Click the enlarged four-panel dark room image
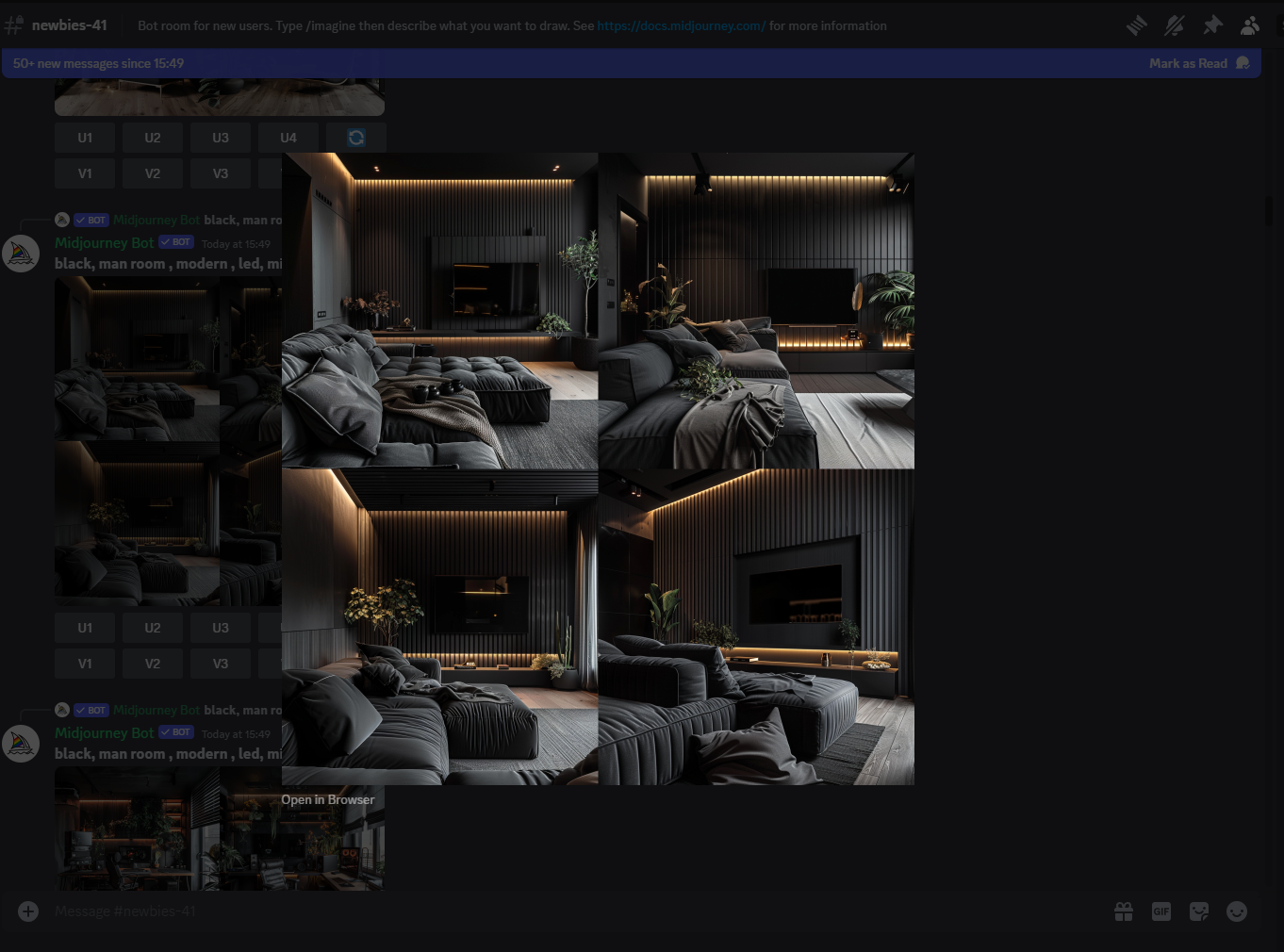This screenshot has height=952, width=1284. (598, 468)
